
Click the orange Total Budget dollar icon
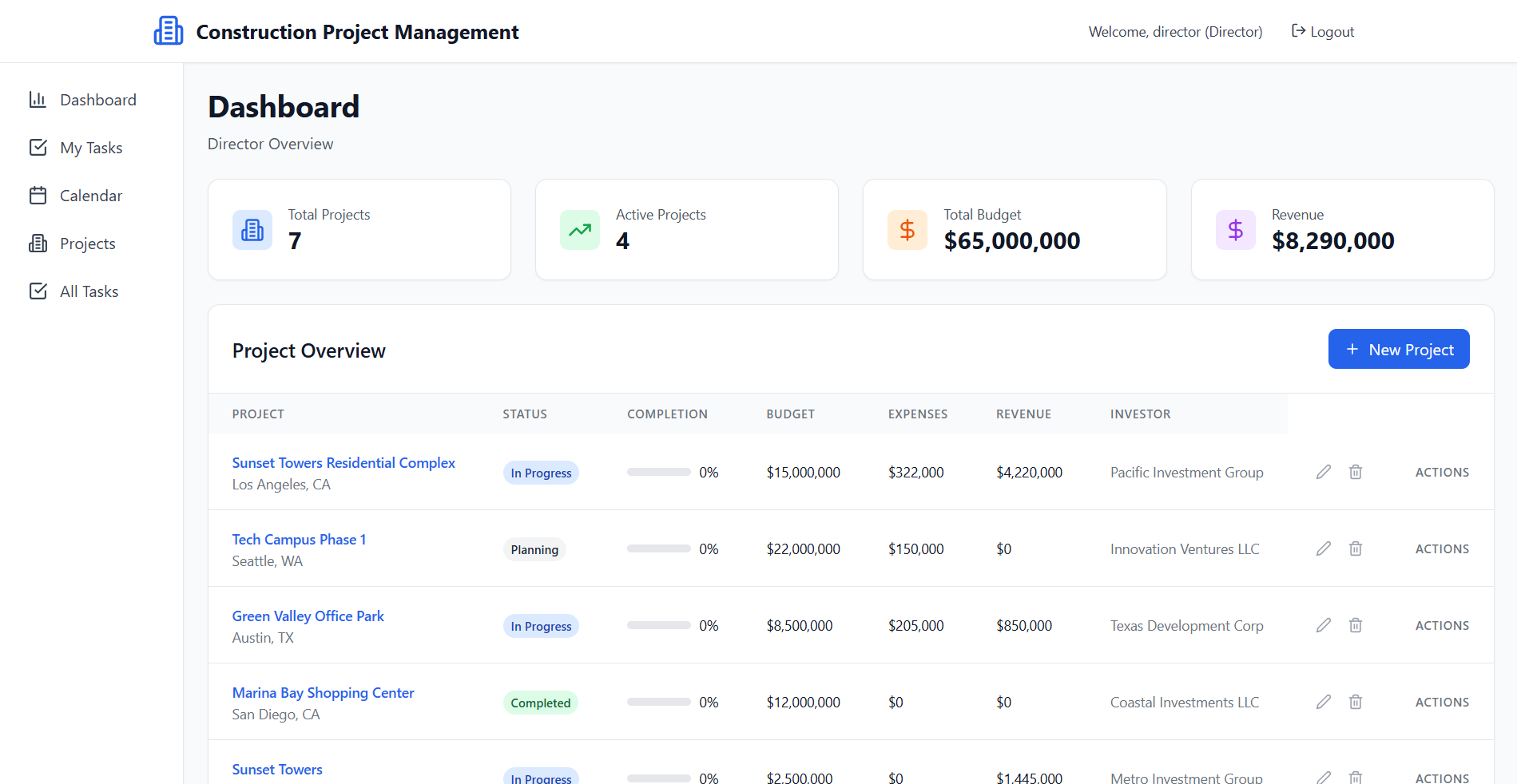907,230
